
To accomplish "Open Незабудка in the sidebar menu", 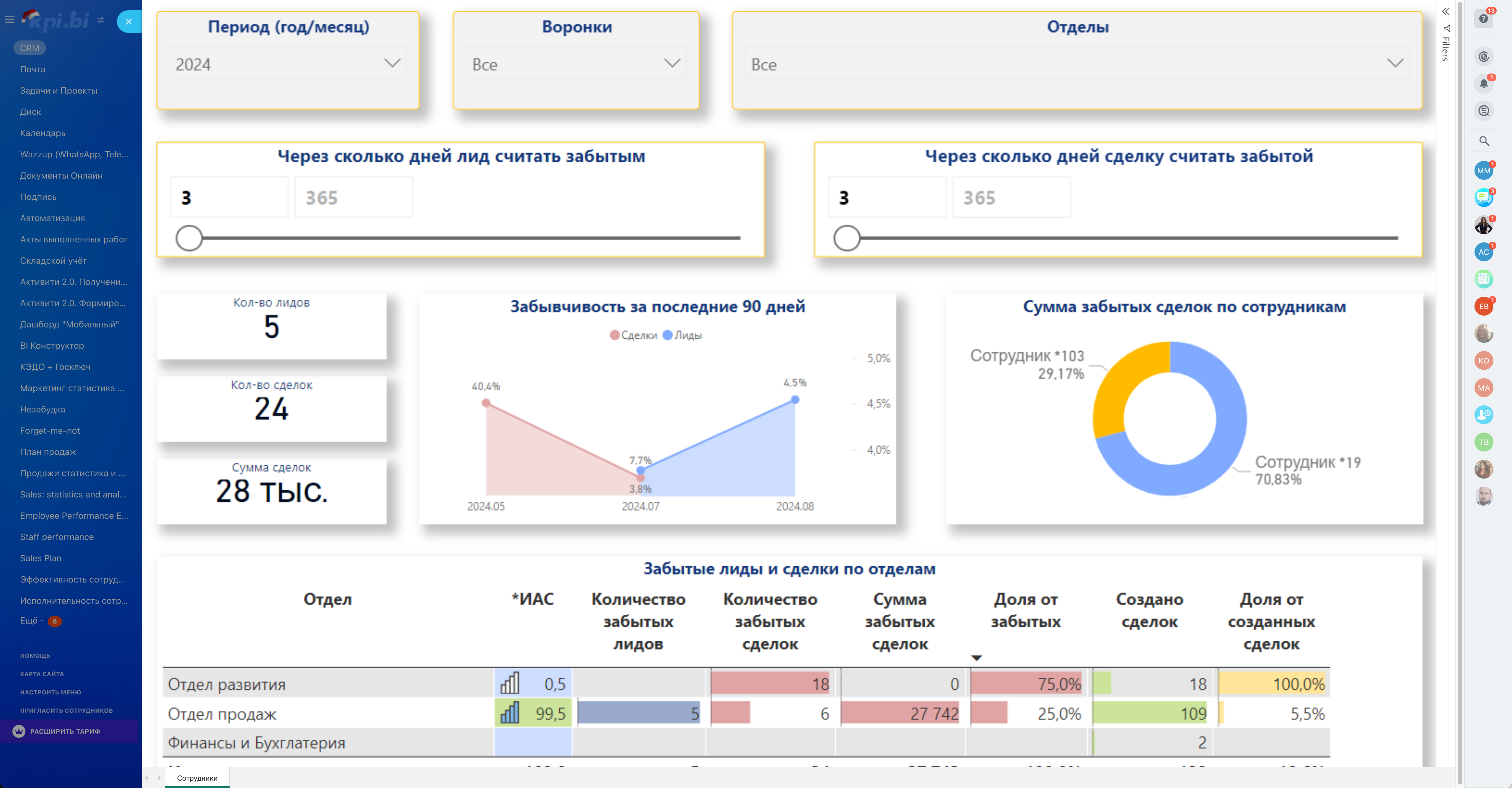I will [42, 409].
